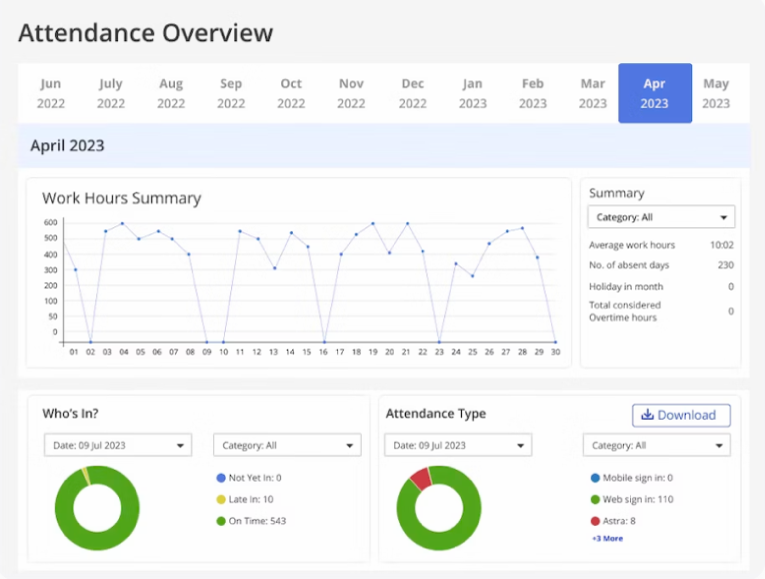The width and height of the screenshot is (765, 579).
Task: Click the yellow Late In legend dot
Action: [220, 499]
